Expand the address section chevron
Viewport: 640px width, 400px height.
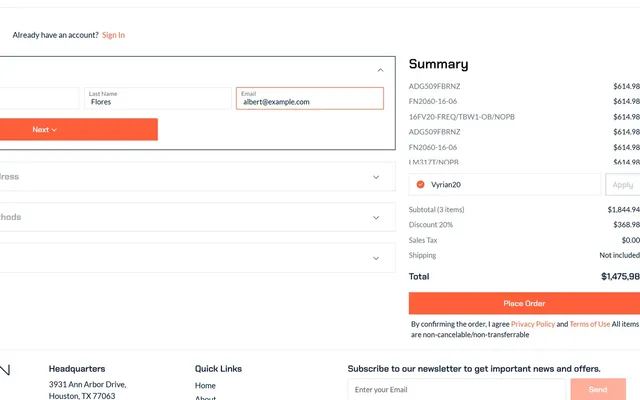click(376, 177)
